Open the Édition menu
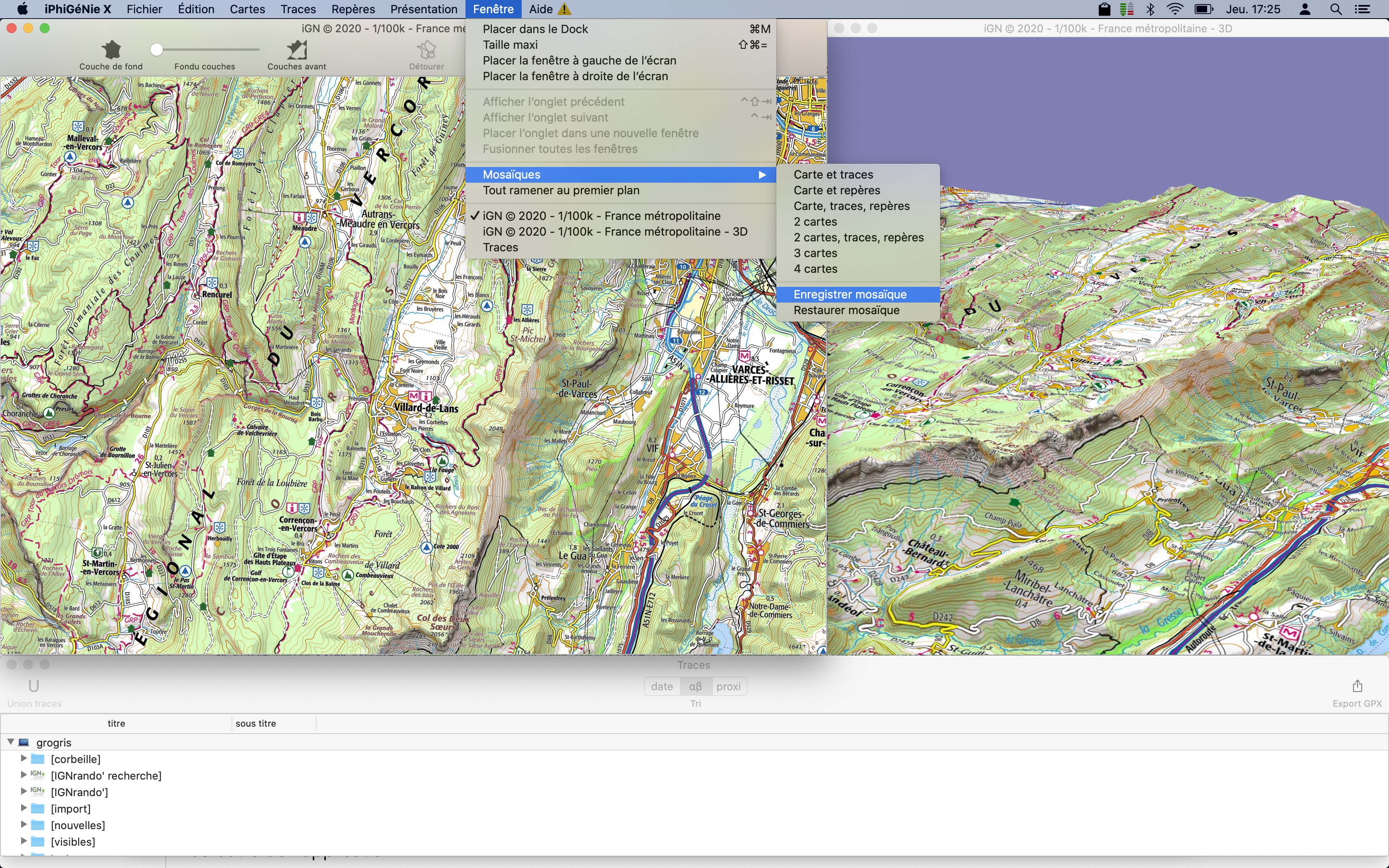 (196, 9)
